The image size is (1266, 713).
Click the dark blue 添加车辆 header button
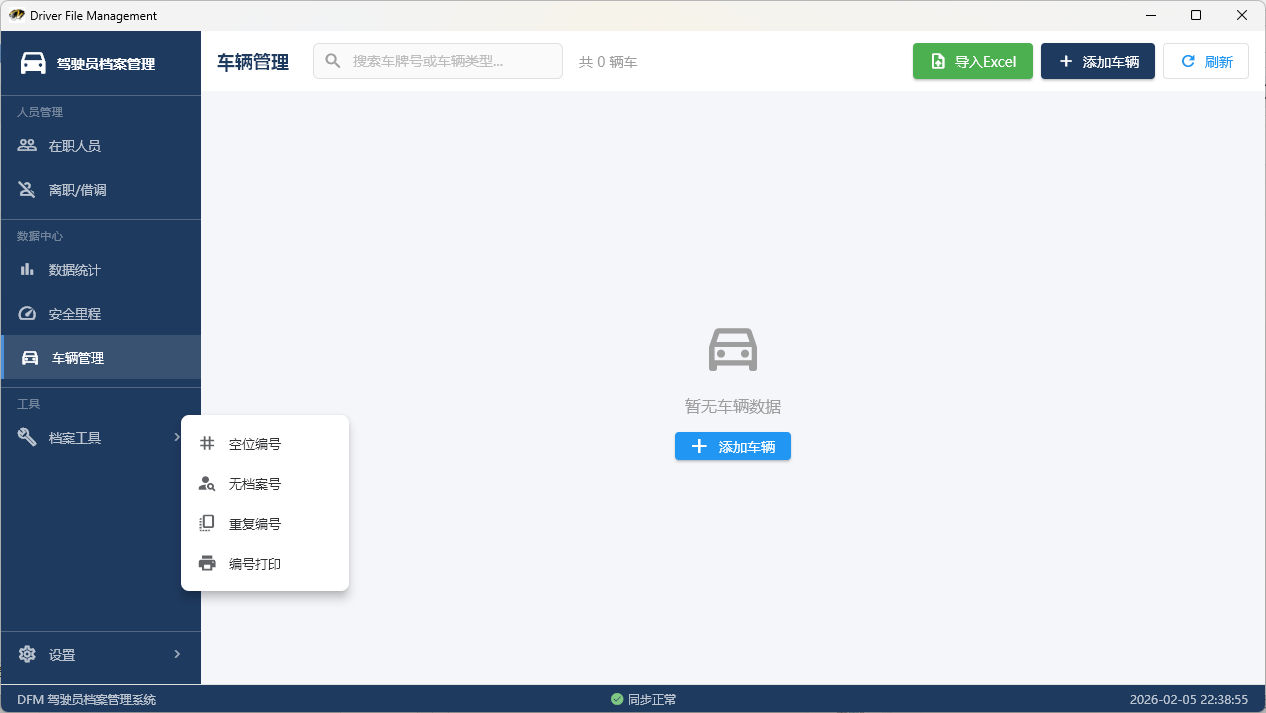(x=1097, y=61)
